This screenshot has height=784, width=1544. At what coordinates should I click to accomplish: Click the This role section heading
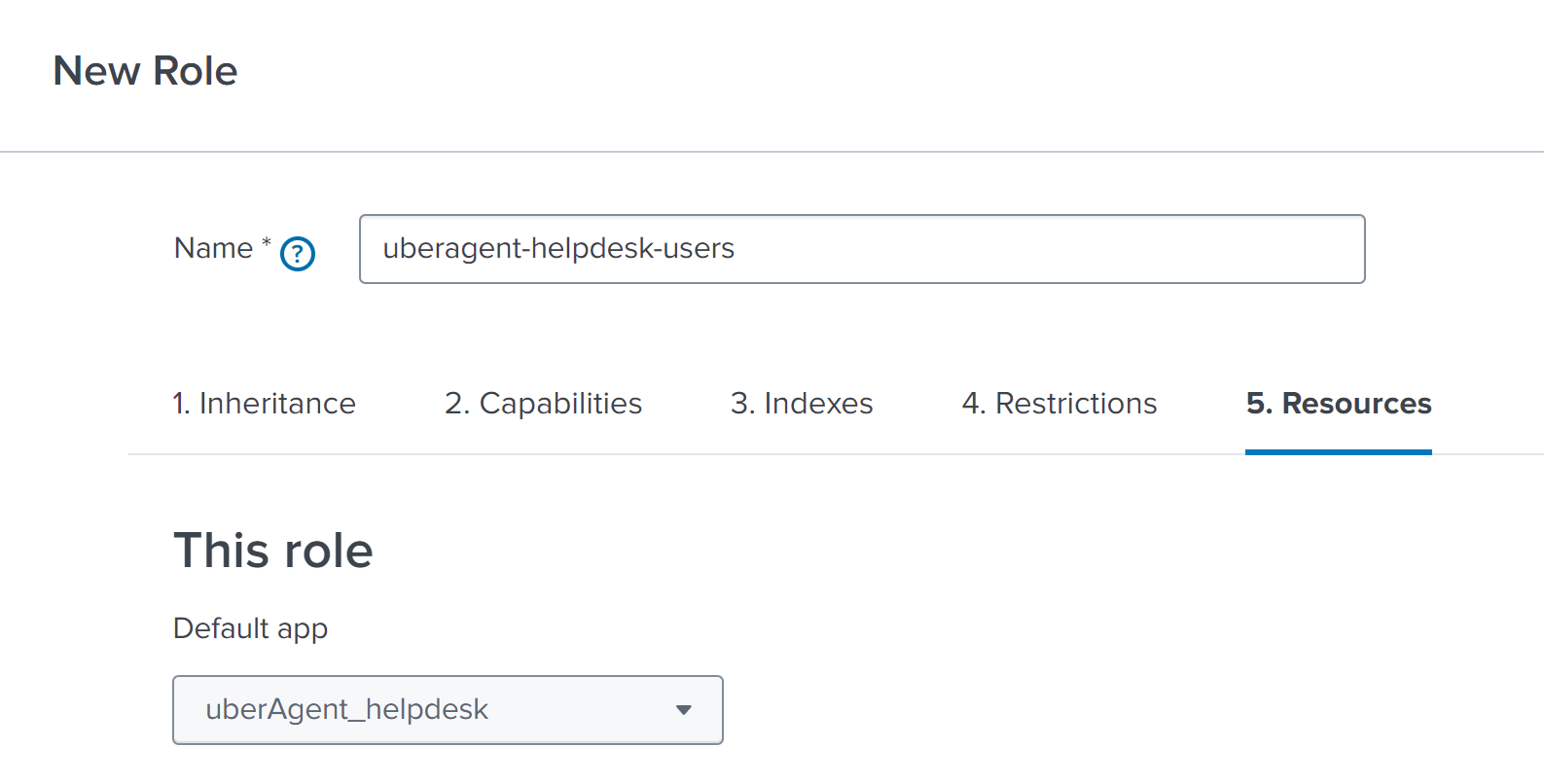coord(272,551)
